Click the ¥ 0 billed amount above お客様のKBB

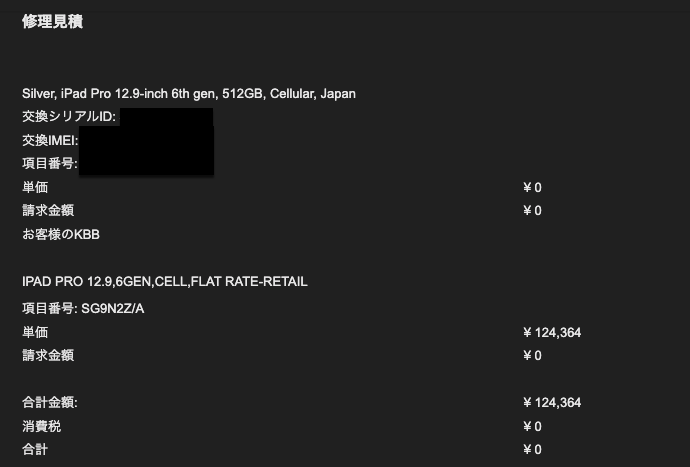click(532, 211)
